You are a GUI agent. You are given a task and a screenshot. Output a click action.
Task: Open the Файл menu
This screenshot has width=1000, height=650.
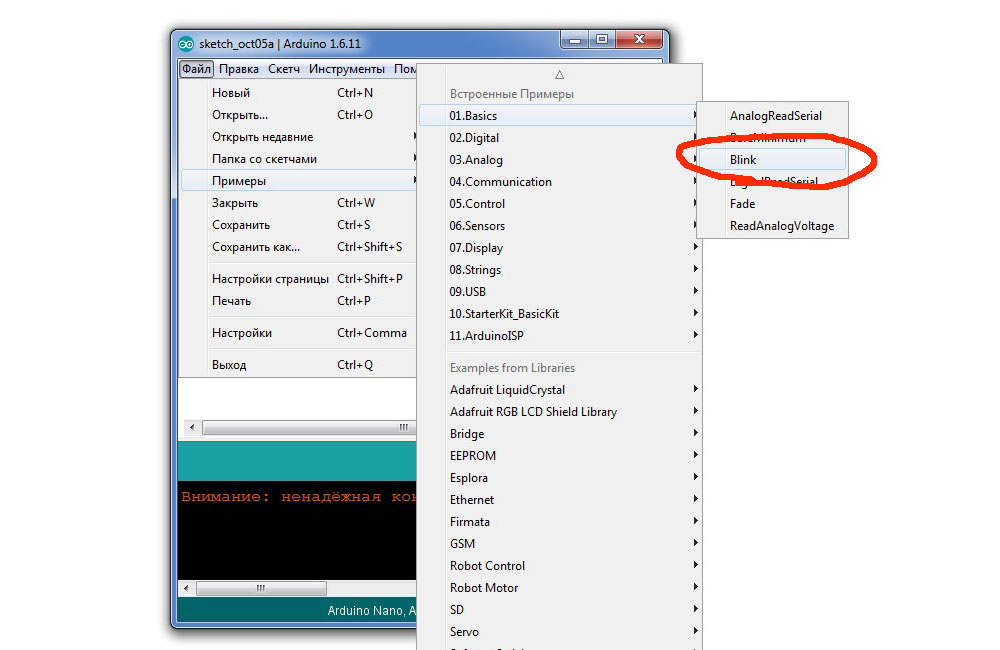click(x=196, y=69)
